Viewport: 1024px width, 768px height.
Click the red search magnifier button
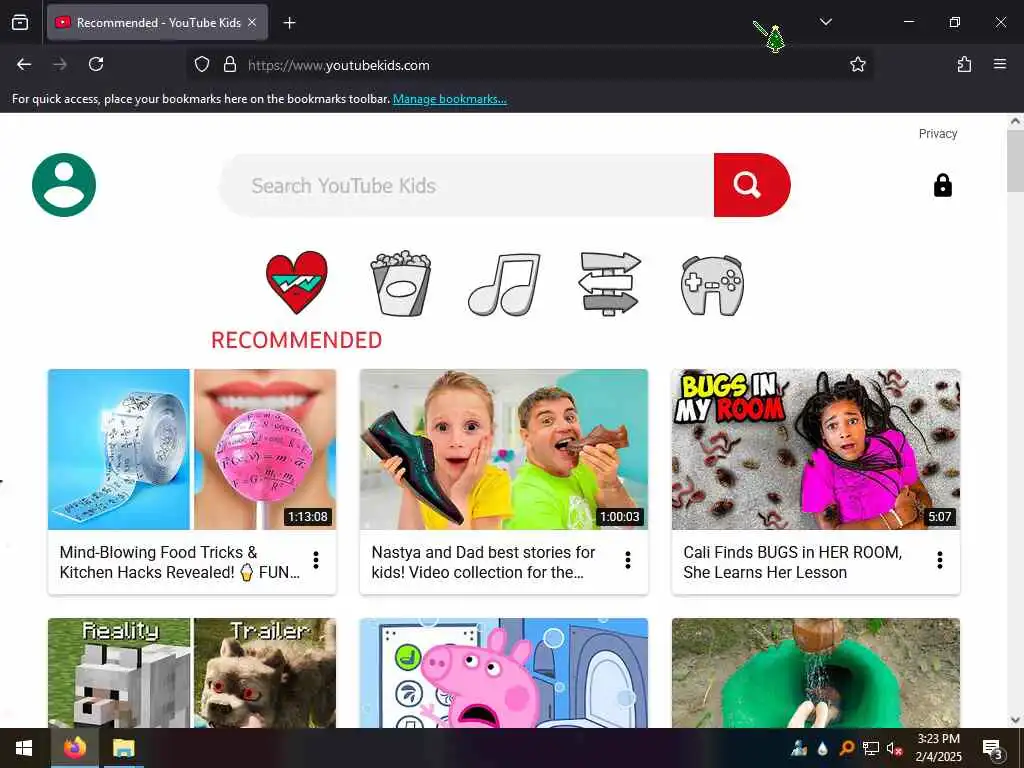click(x=752, y=185)
